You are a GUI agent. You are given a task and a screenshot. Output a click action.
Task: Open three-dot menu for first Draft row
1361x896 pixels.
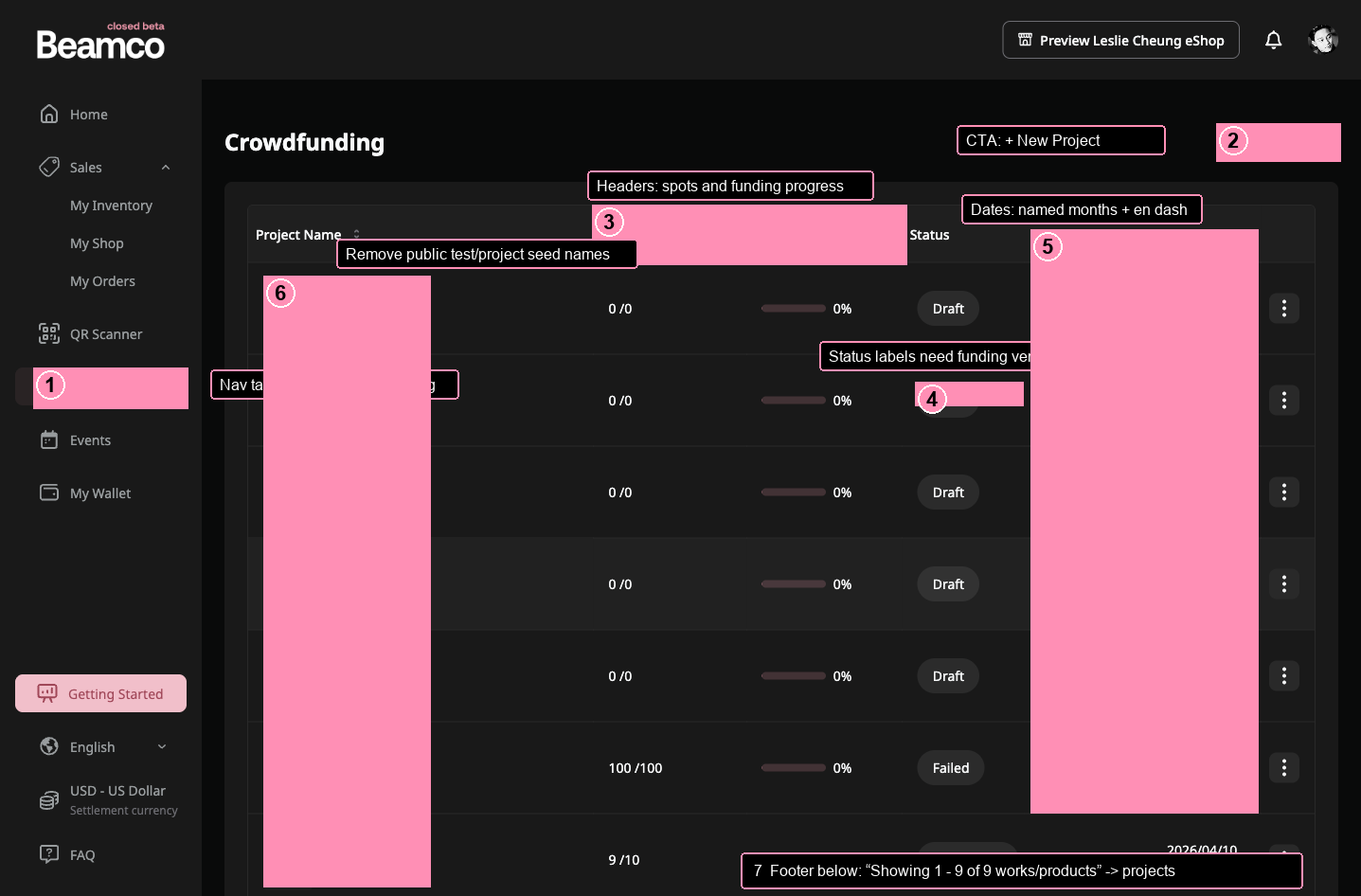click(1283, 309)
